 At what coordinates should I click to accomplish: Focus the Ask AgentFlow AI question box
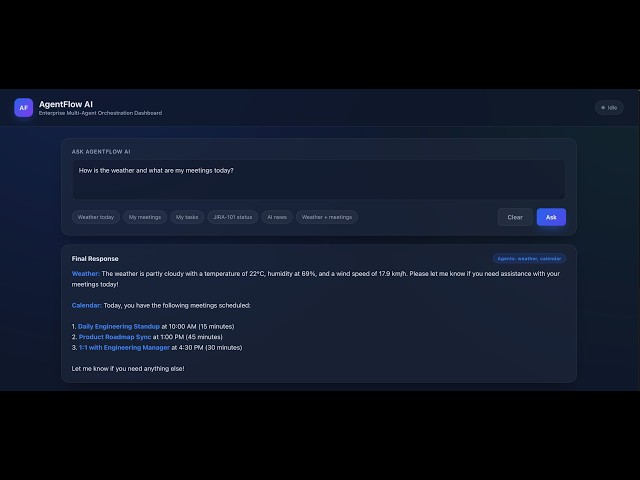tap(319, 180)
